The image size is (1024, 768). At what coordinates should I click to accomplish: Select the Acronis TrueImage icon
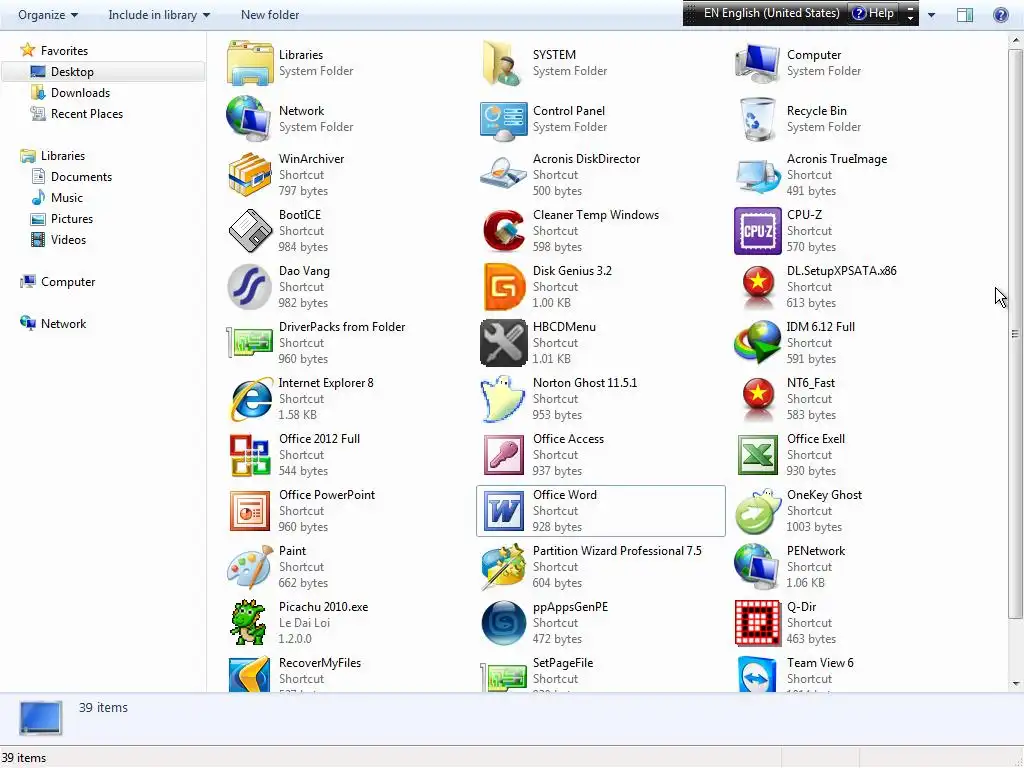pos(758,175)
